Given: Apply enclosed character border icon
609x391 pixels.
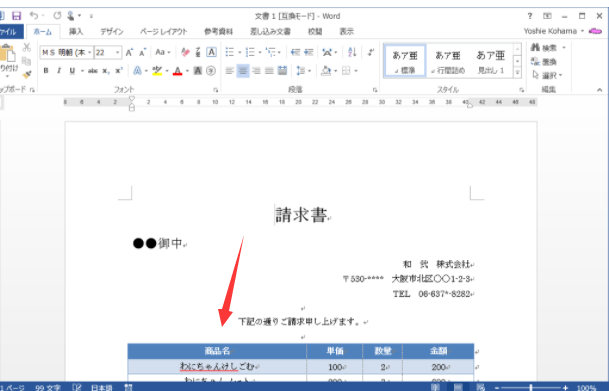Looking at the screenshot, I should [211, 52].
